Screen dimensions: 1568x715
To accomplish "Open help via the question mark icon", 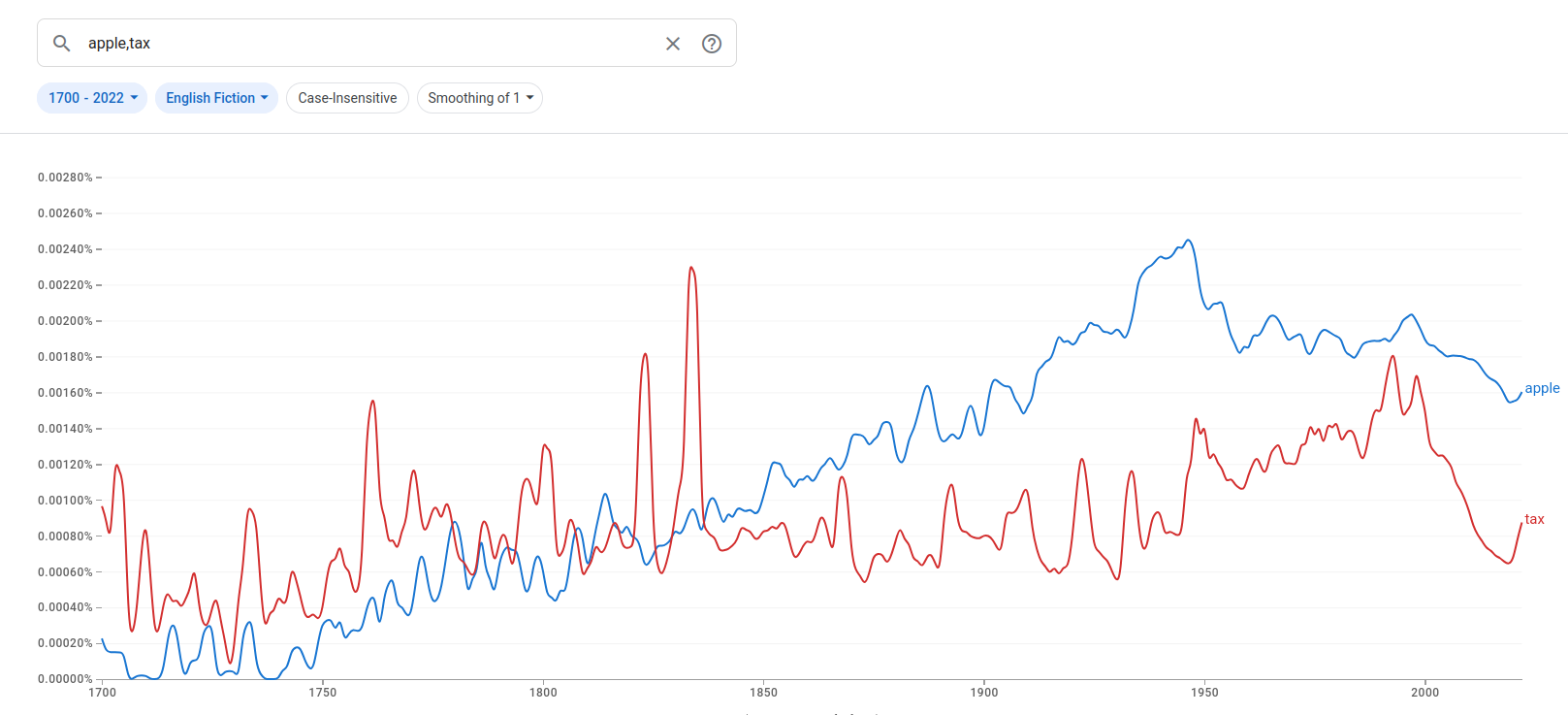I will pos(712,44).
